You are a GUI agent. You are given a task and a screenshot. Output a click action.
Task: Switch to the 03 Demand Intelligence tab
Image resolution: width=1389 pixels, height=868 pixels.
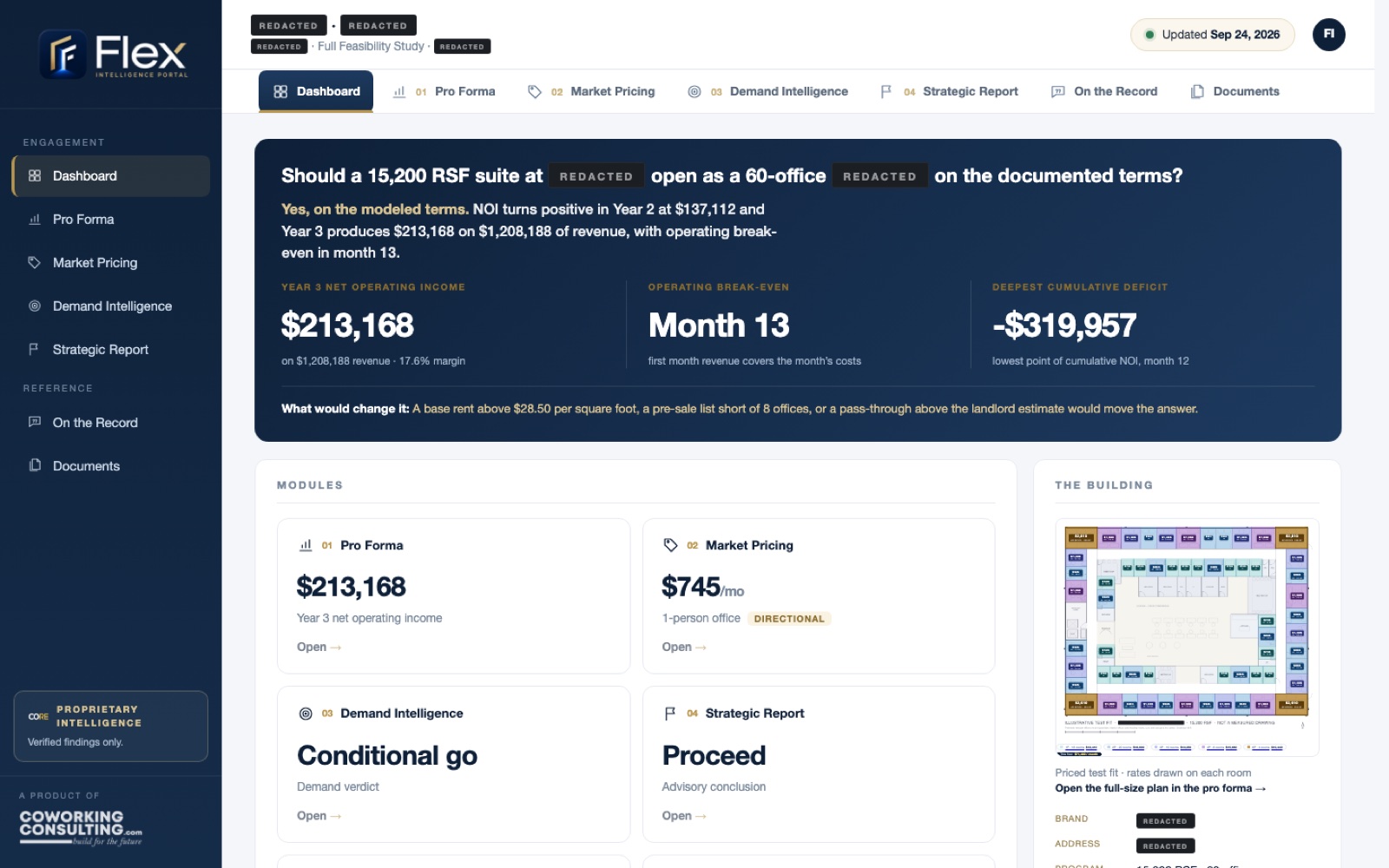pos(767,91)
